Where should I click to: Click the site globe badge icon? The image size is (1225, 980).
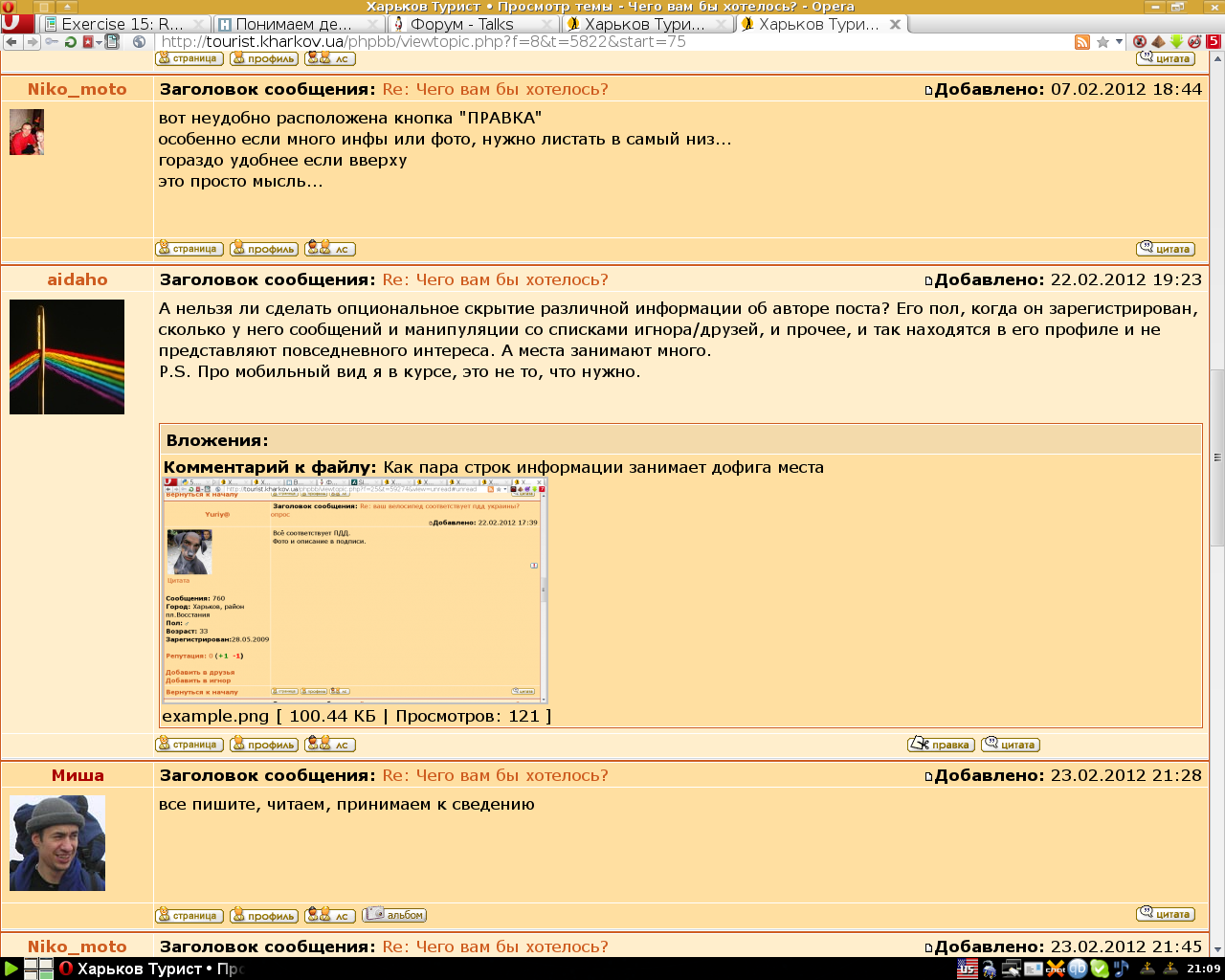(x=140, y=42)
